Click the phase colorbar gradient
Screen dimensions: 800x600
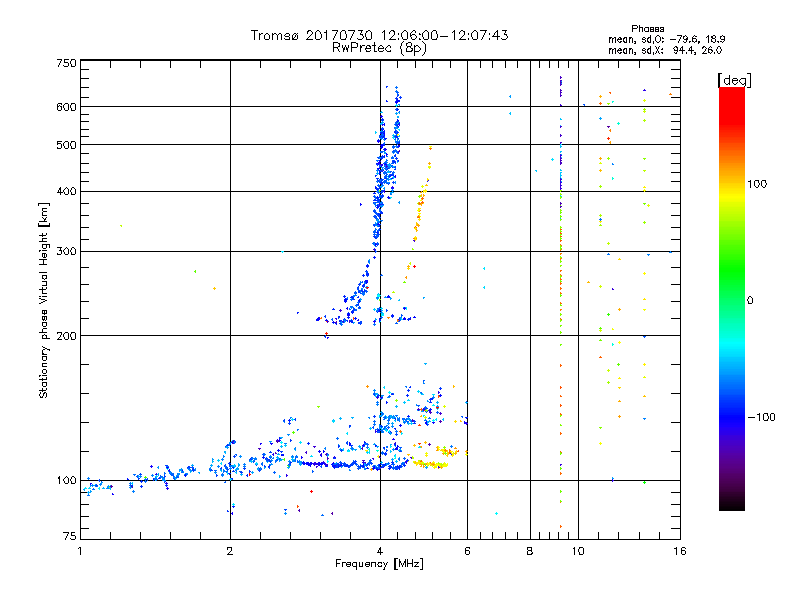coord(732,299)
